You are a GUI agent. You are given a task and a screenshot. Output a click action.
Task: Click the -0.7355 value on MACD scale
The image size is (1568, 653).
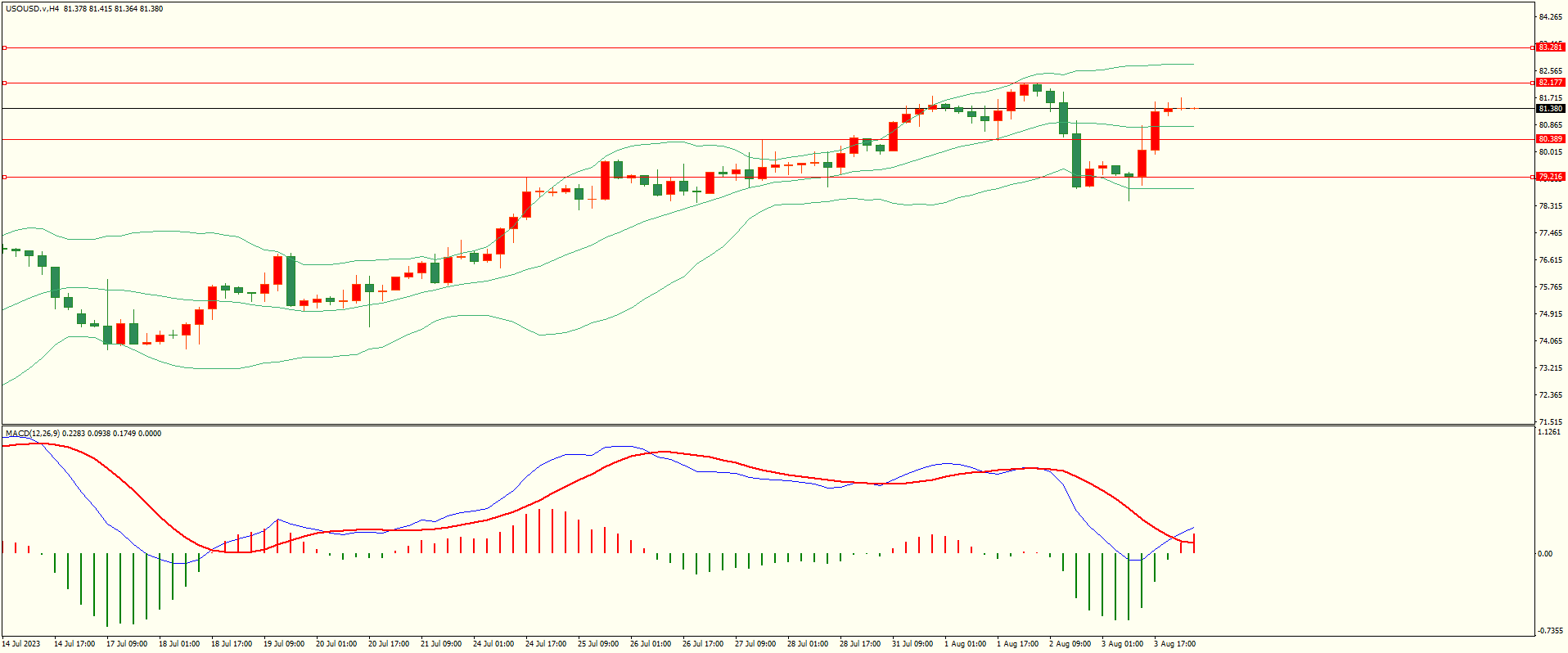coord(1550,631)
